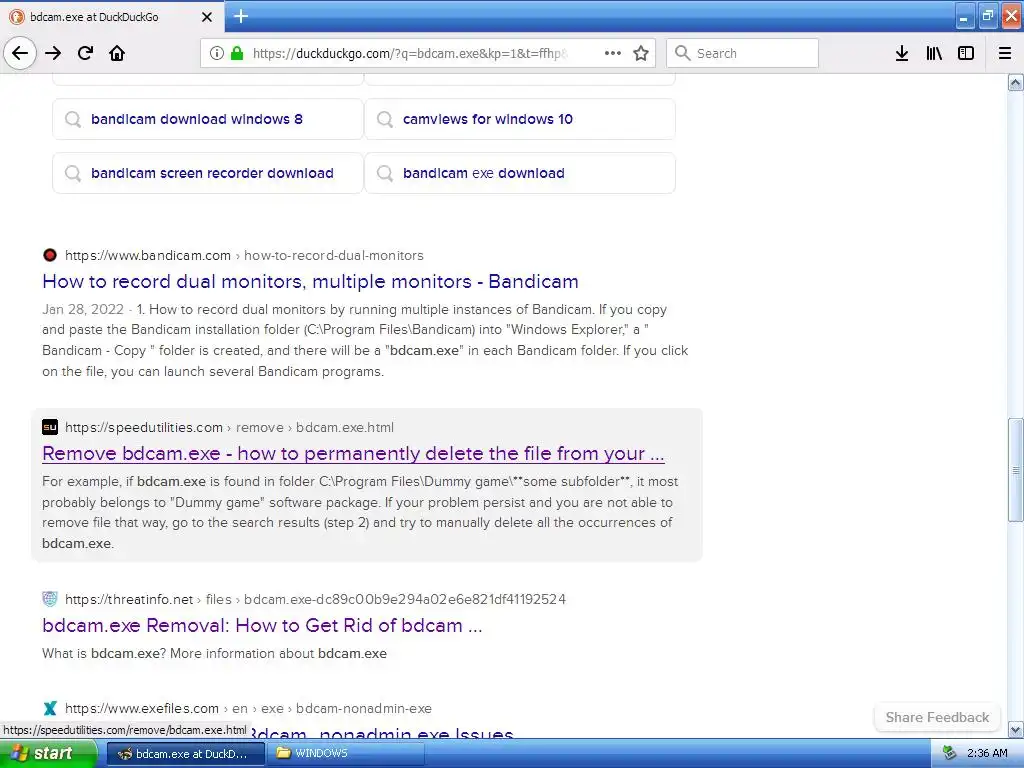Restore down the Firefox window
Image resolution: width=1024 pixels, height=768 pixels.
(x=988, y=16)
